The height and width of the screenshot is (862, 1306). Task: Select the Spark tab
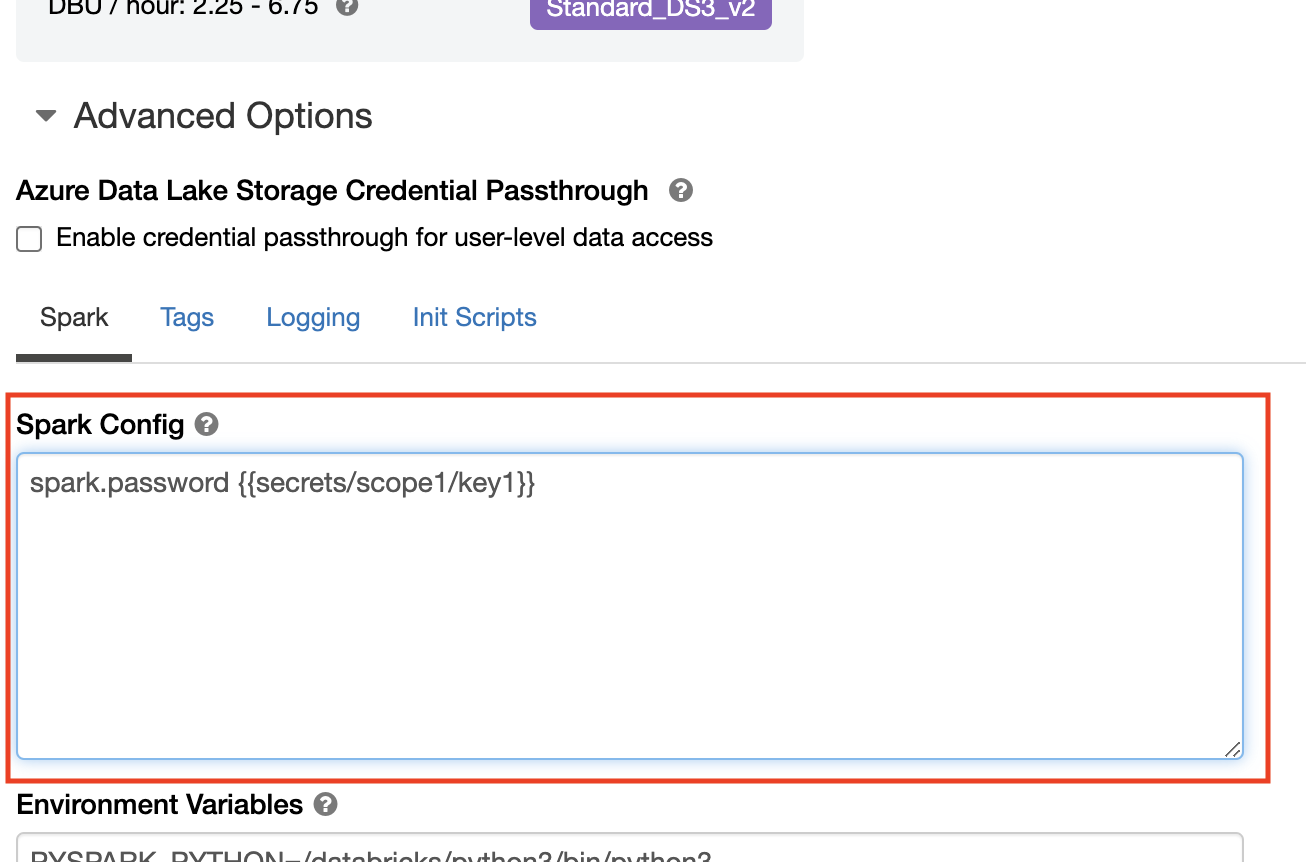click(x=74, y=317)
